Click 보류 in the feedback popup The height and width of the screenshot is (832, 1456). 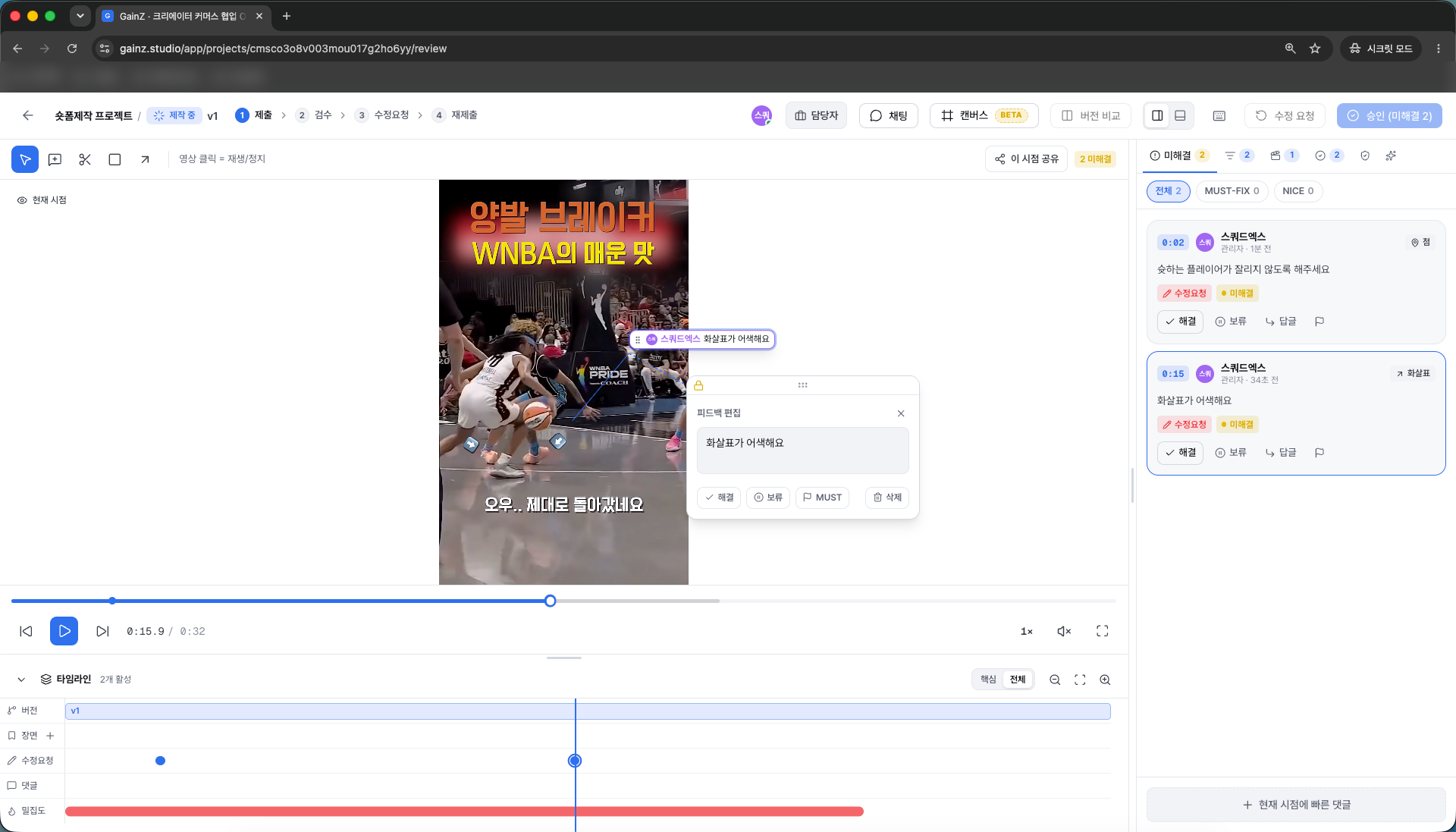pos(768,498)
